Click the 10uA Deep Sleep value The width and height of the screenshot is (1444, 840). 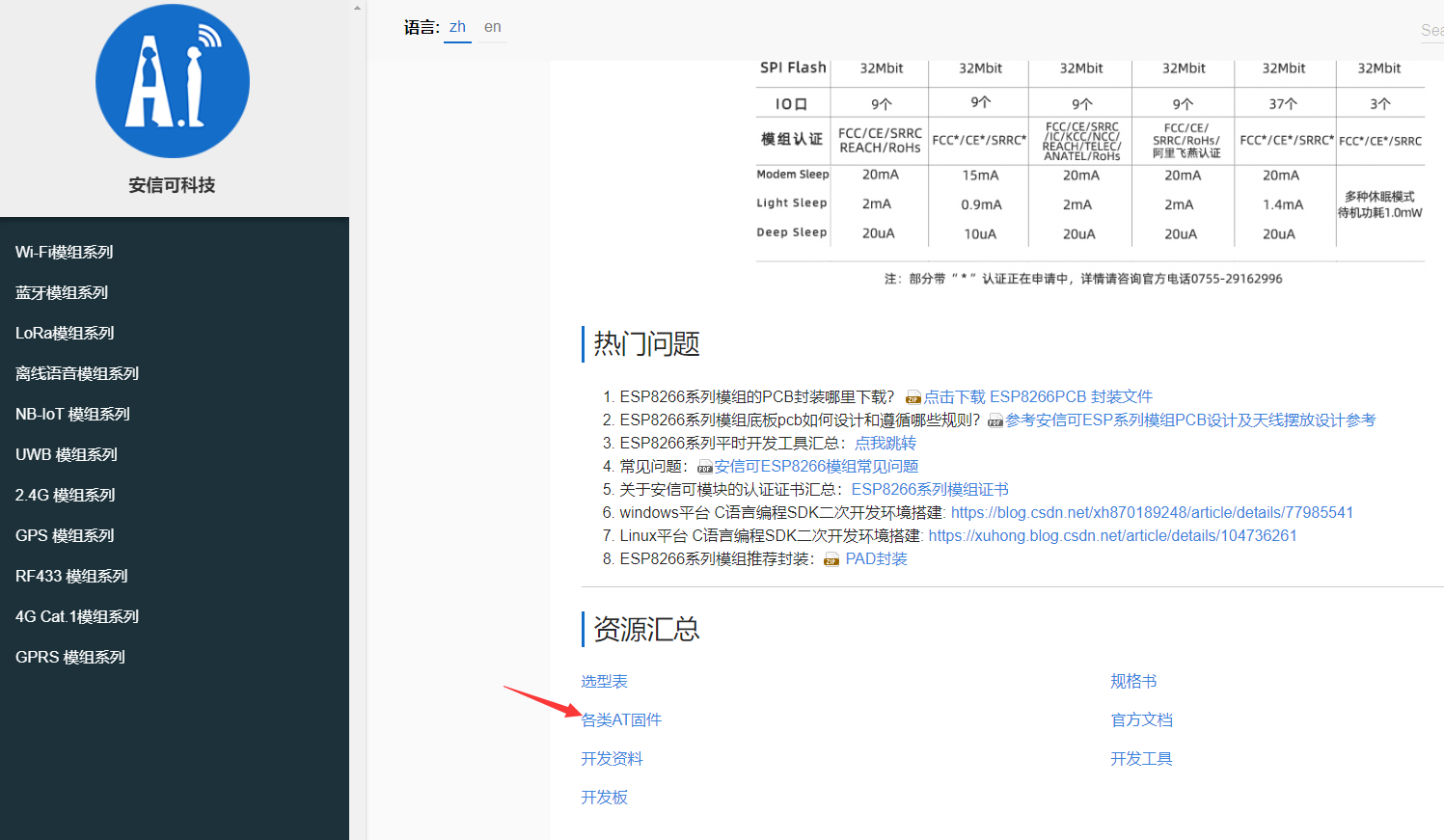click(x=980, y=234)
